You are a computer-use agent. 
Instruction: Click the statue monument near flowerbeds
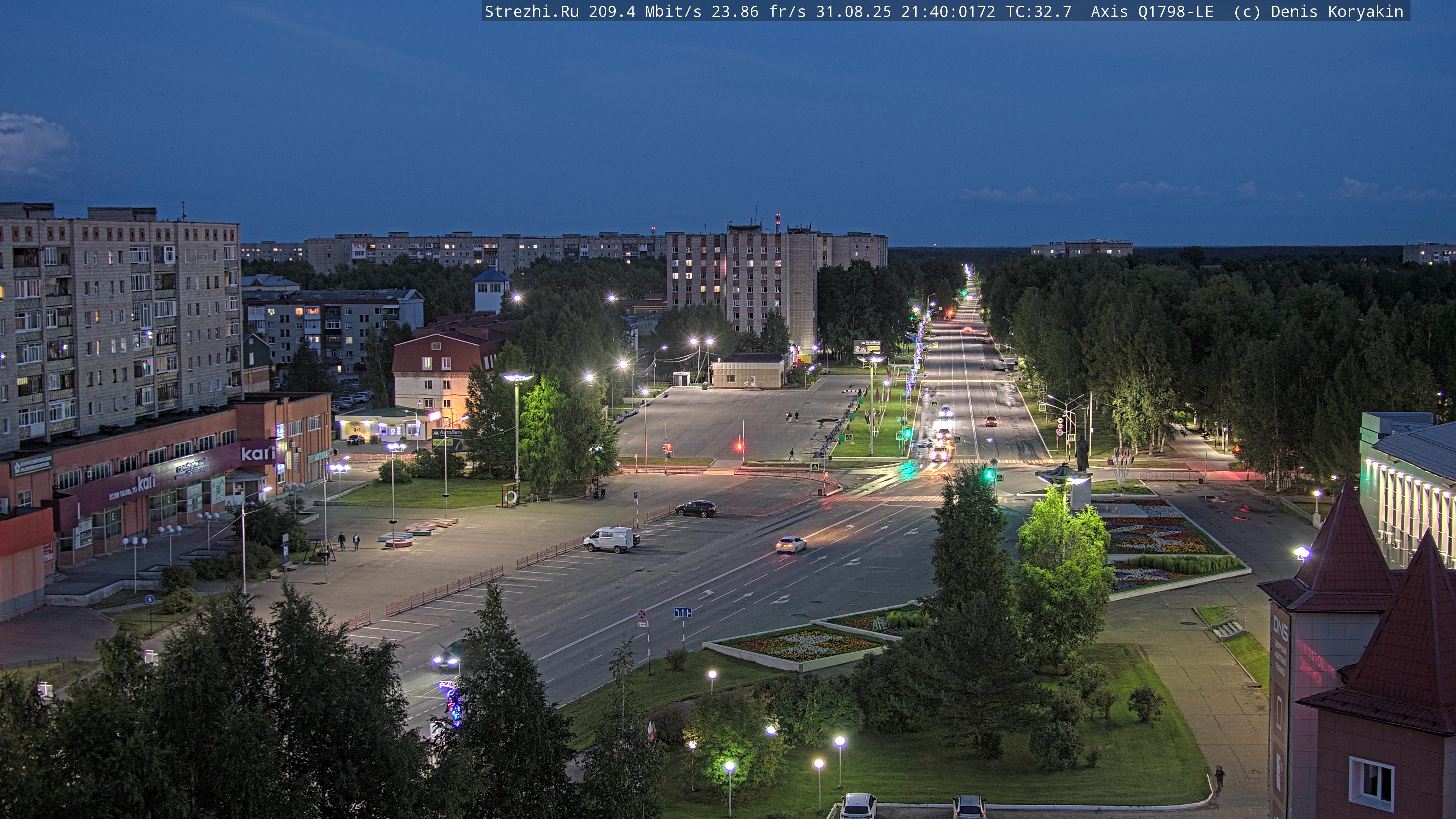tap(1082, 454)
